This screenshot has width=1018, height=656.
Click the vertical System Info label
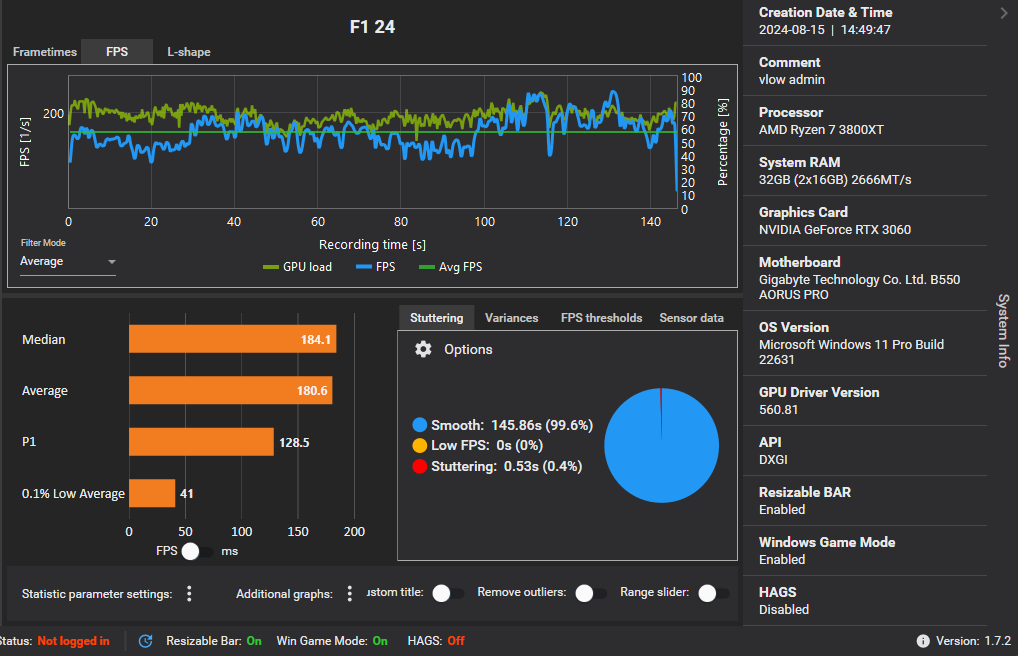coord(1003,331)
